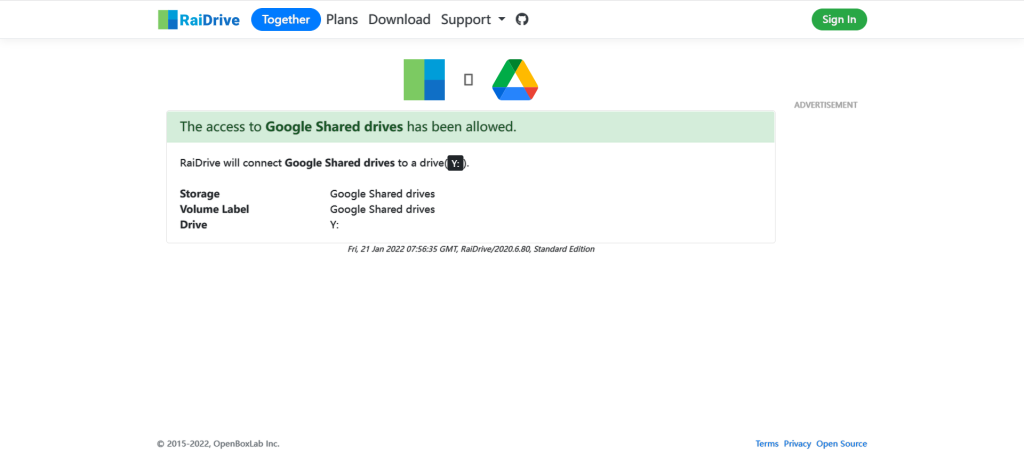1024x462 pixels.
Task: Open the Terms link in footer
Action: [x=767, y=444]
